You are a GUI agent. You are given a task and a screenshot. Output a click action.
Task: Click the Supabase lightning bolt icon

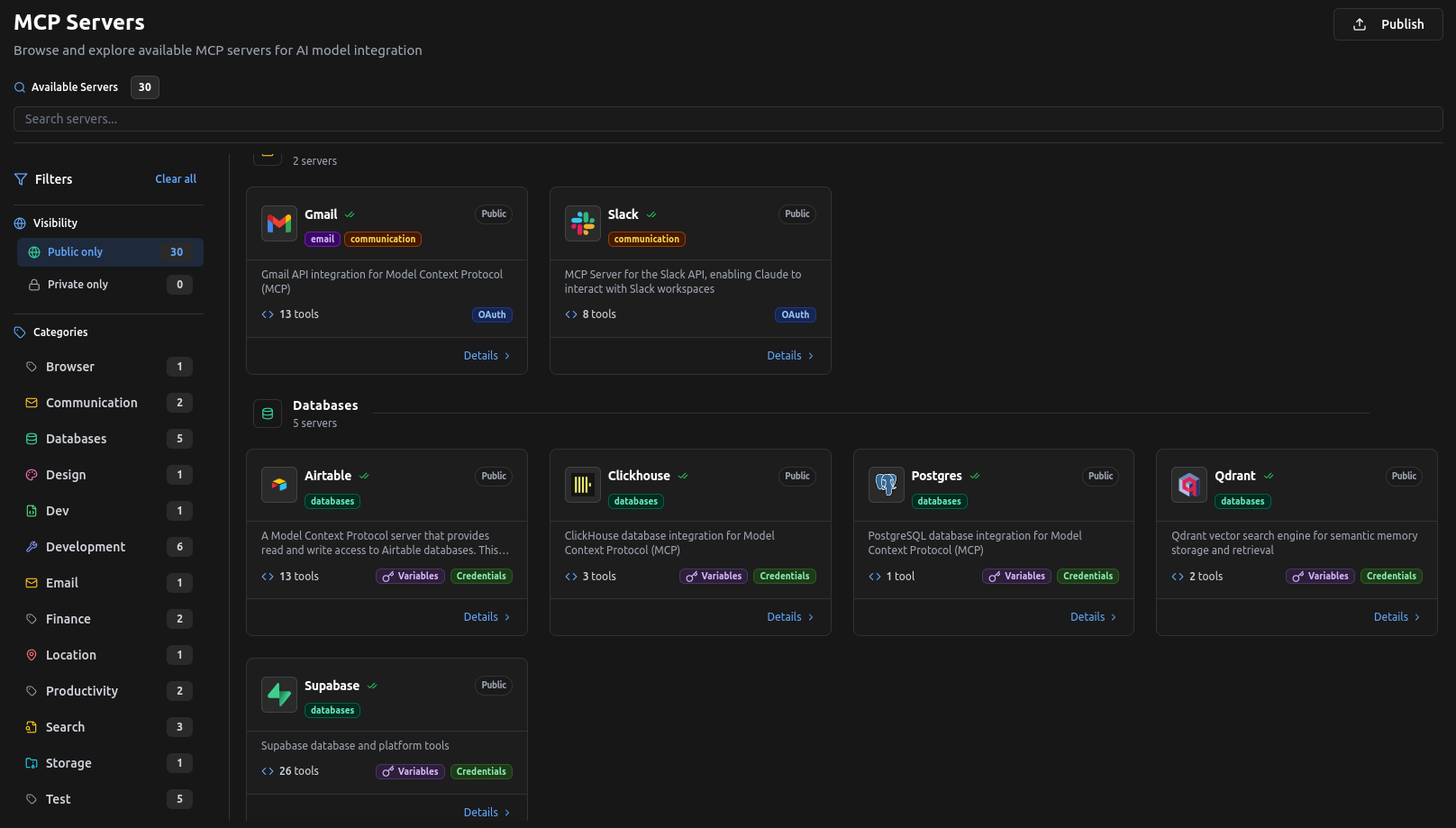click(279, 695)
